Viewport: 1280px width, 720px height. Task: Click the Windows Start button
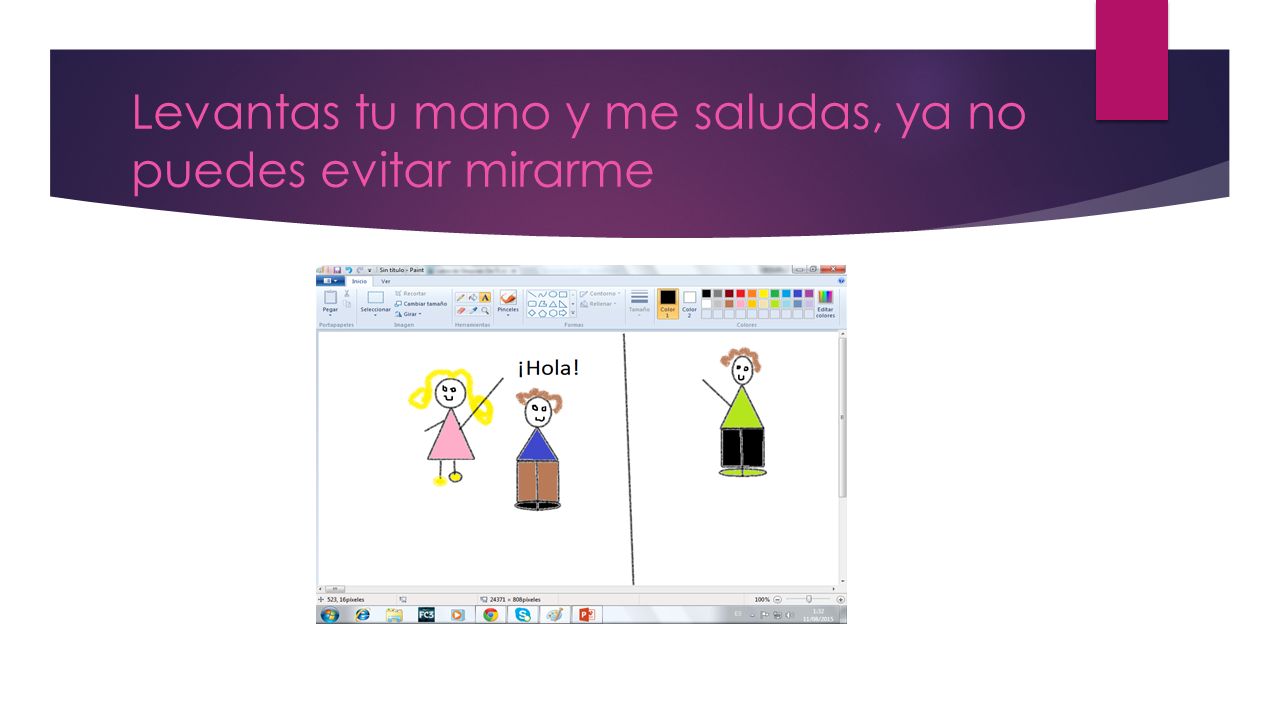point(330,614)
